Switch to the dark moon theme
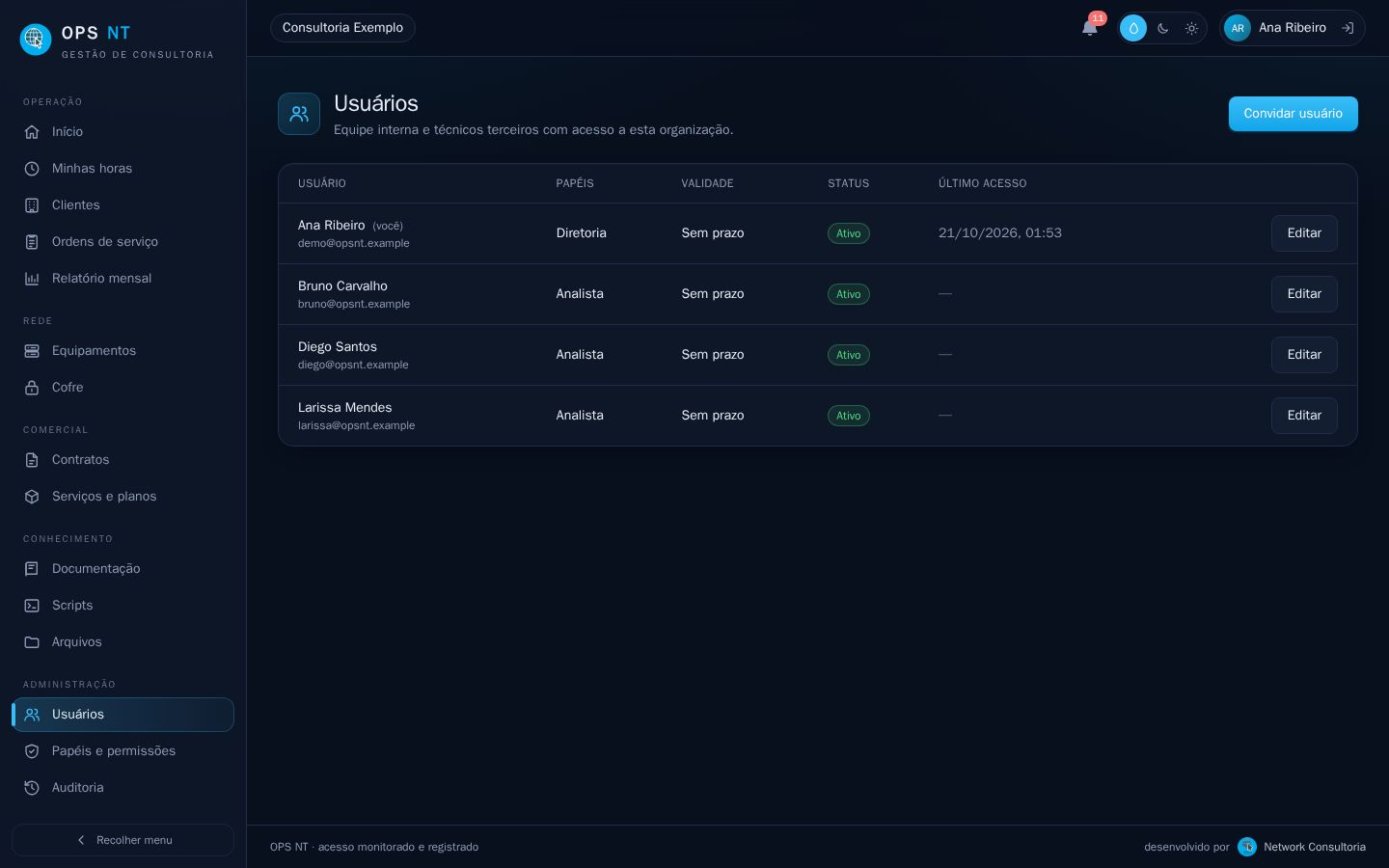The height and width of the screenshot is (868, 1389). click(1162, 28)
